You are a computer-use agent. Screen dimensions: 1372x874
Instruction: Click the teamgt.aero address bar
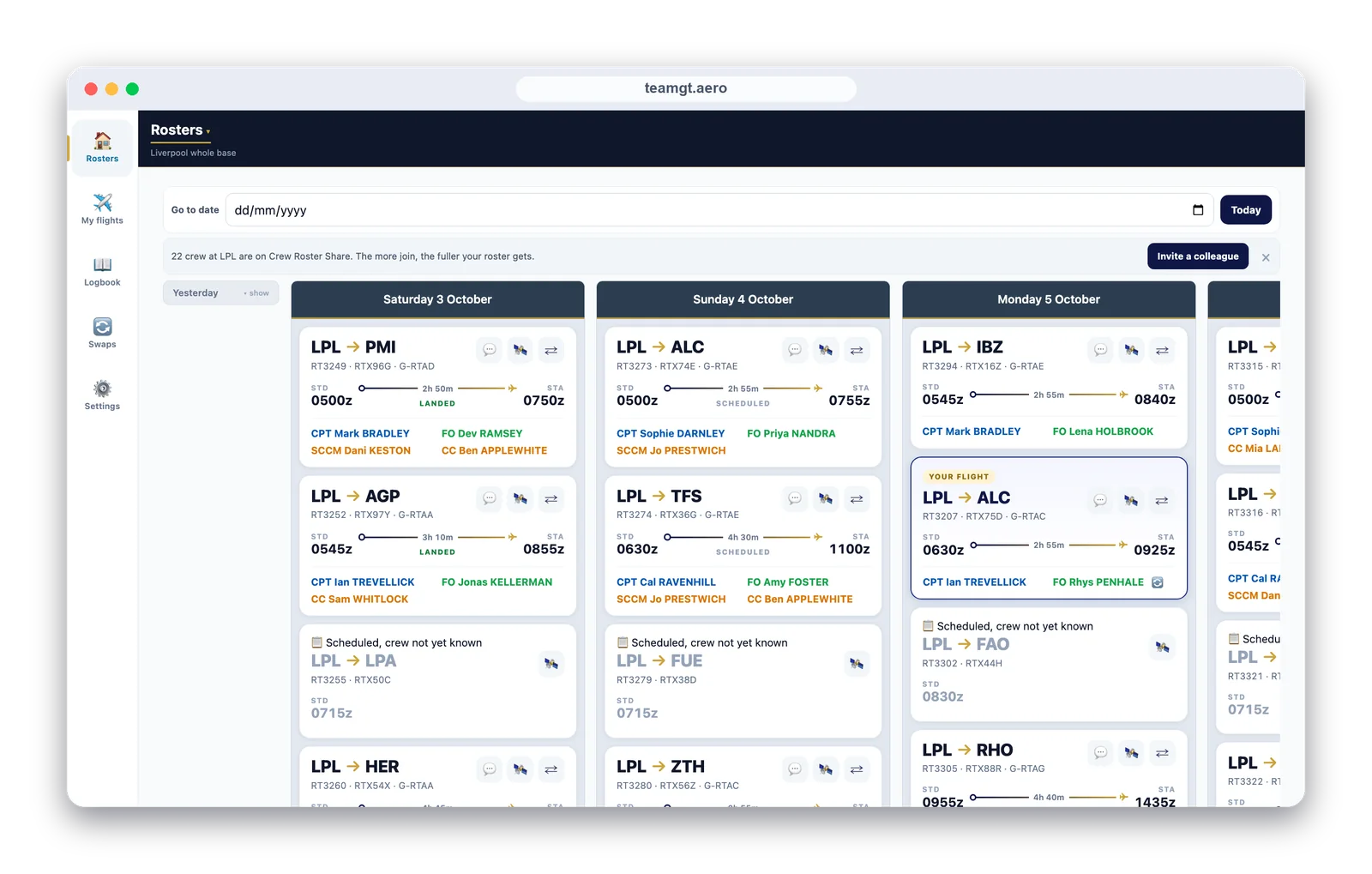[686, 88]
